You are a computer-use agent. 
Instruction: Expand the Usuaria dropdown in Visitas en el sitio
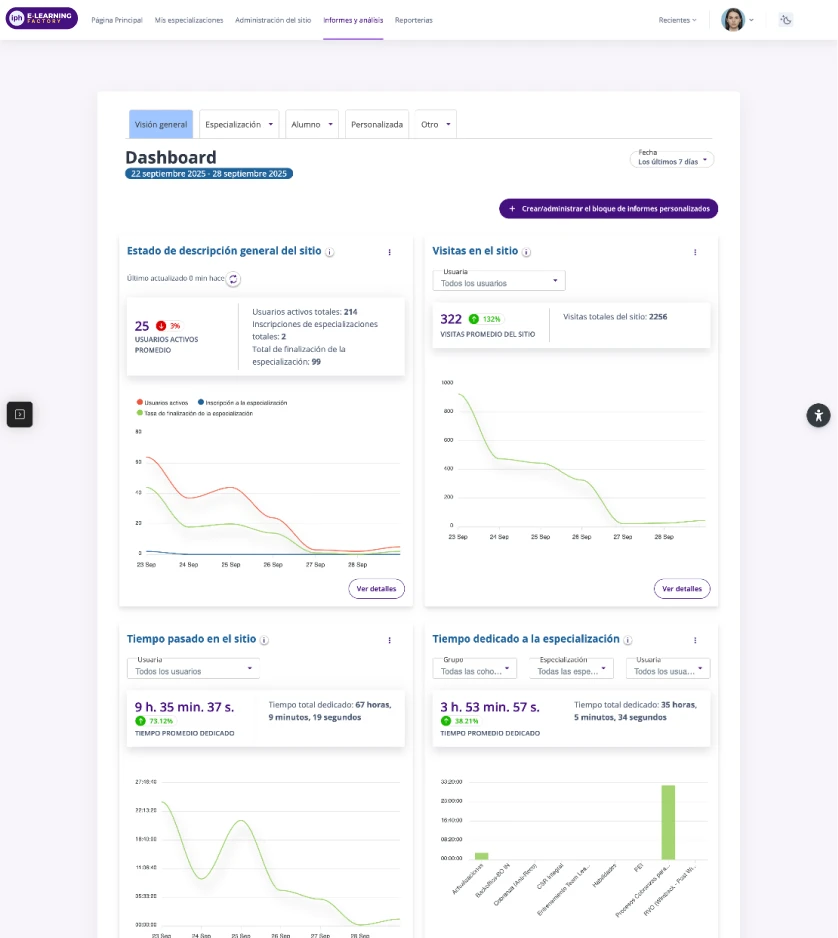498,282
